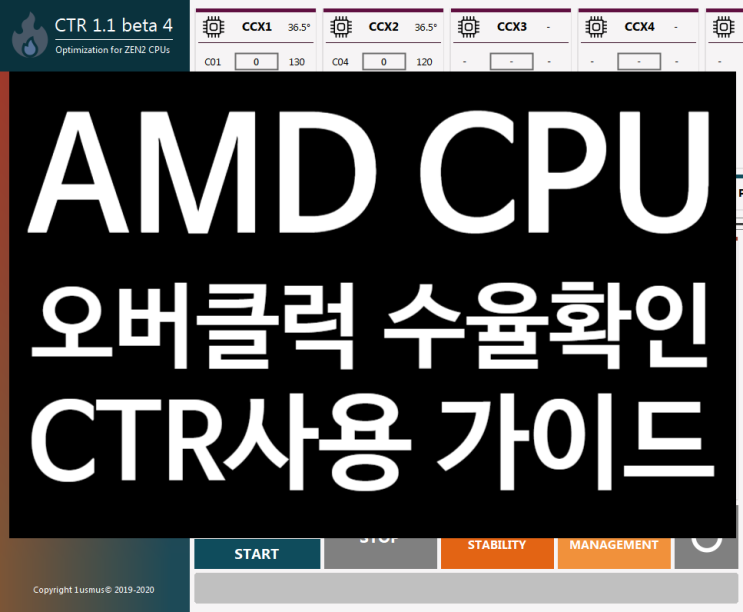Click CCX1 temperature 36.5° reading

click(x=299, y=27)
